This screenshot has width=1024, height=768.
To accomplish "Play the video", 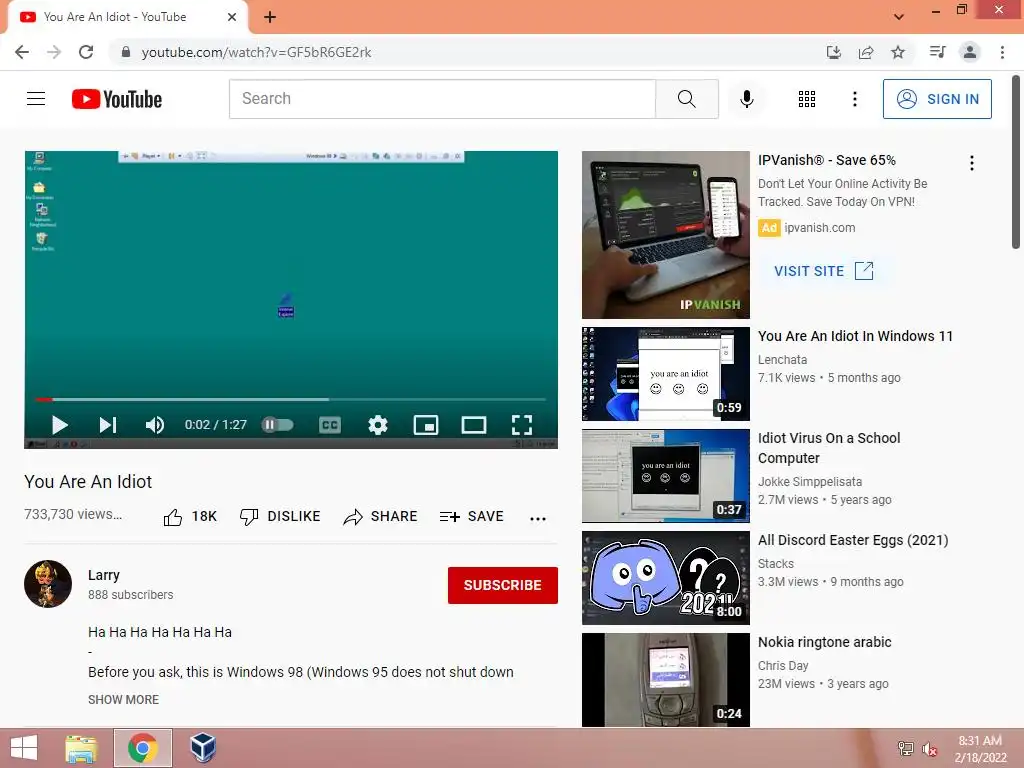I will (59, 425).
